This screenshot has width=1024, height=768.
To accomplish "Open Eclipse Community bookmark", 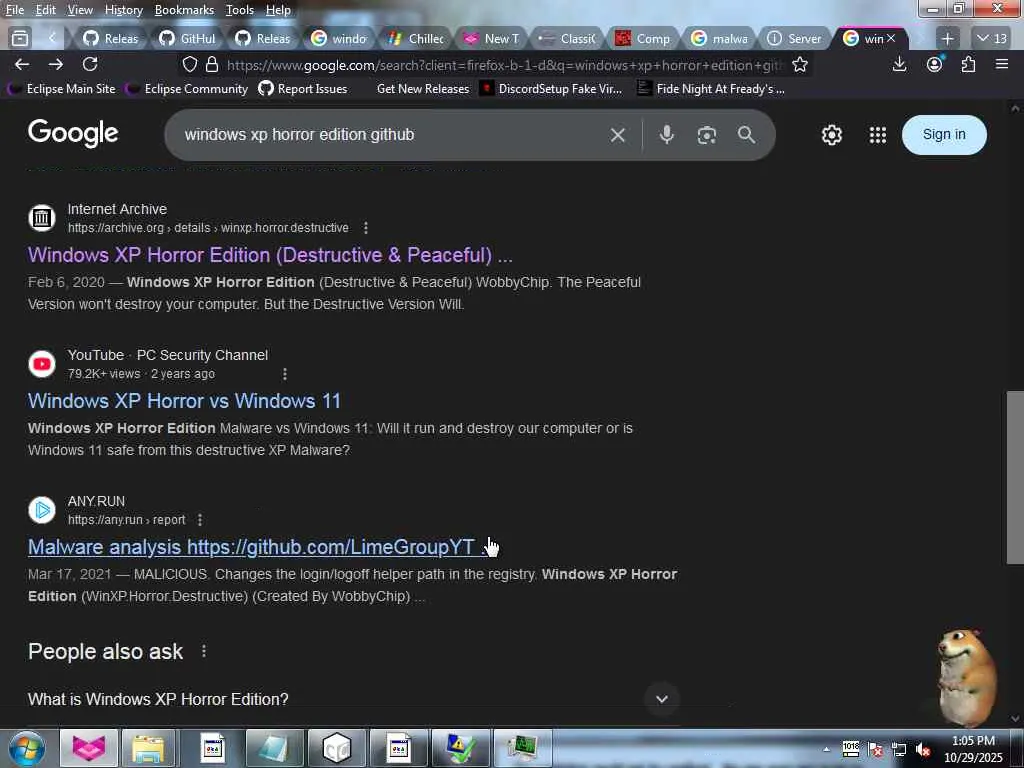I will [x=187, y=88].
